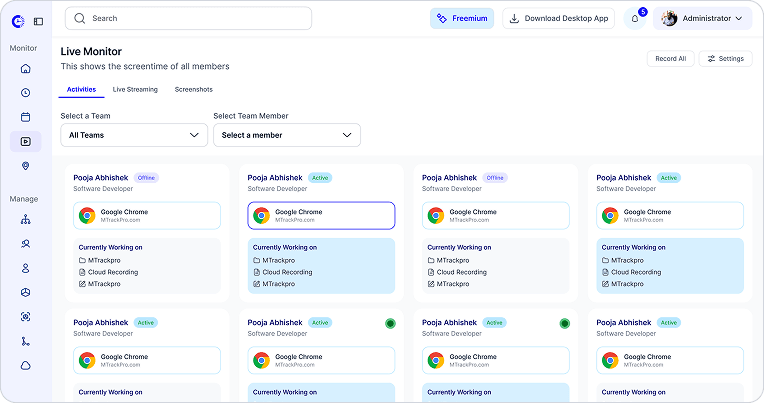Open the pie-chart reports icon under Manage
Screen dimensions: 764x403
[26, 292]
